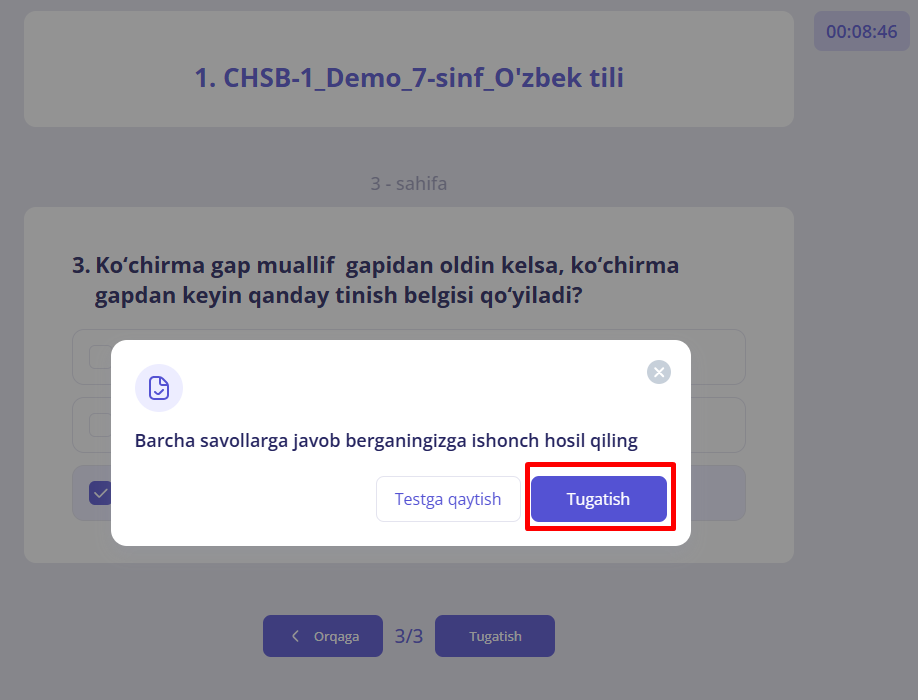Confirm finishing with the dialog's Tugatish button

pyautogui.click(x=598, y=499)
